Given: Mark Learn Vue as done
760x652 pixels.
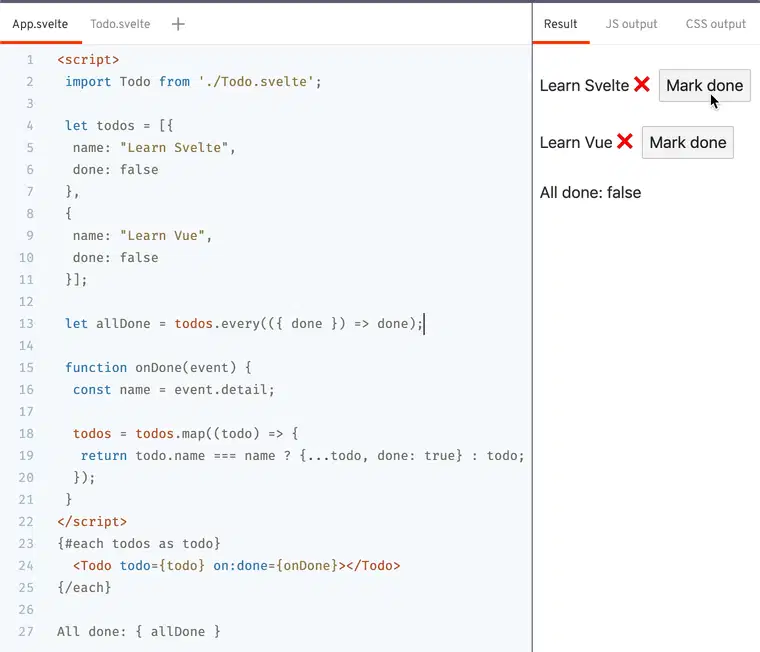Looking at the screenshot, I should click(x=687, y=143).
